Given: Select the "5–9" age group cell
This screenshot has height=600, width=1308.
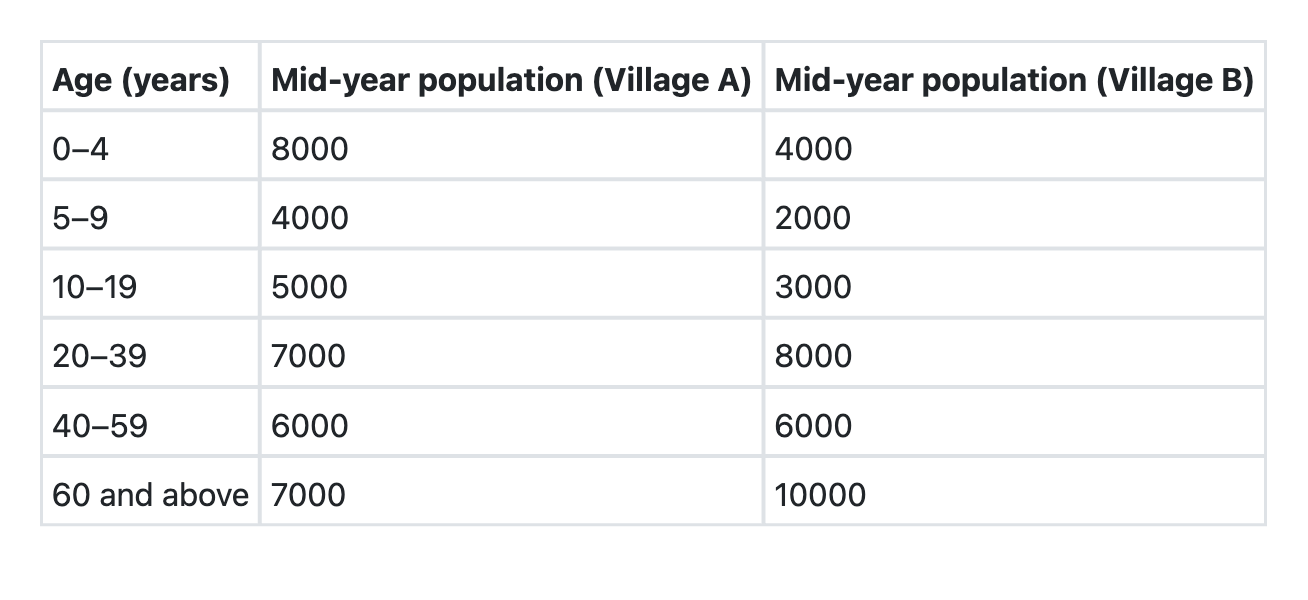Looking at the screenshot, I should coord(80,218).
